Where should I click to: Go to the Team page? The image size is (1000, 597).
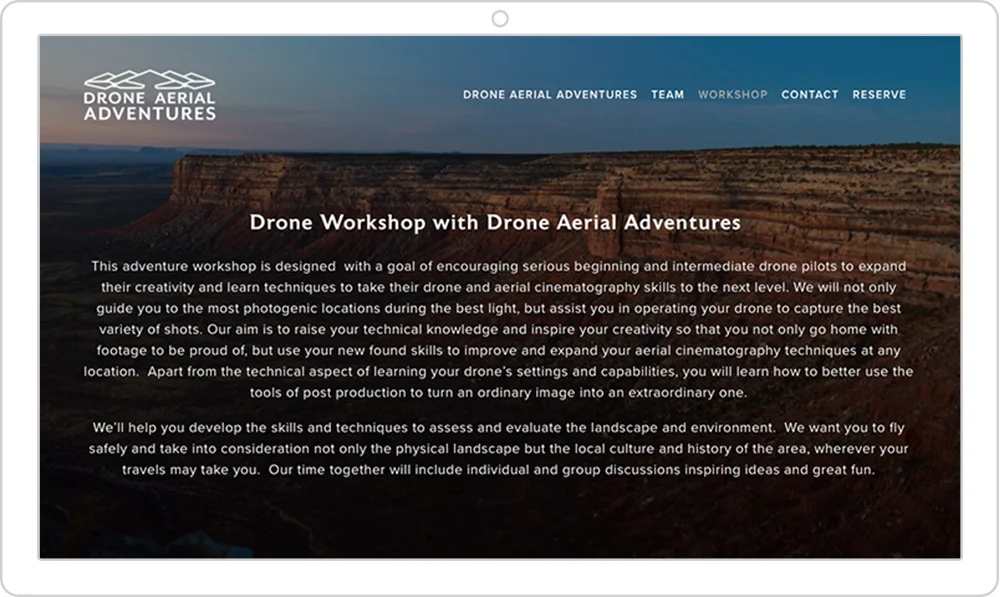(x=667, y=94)
